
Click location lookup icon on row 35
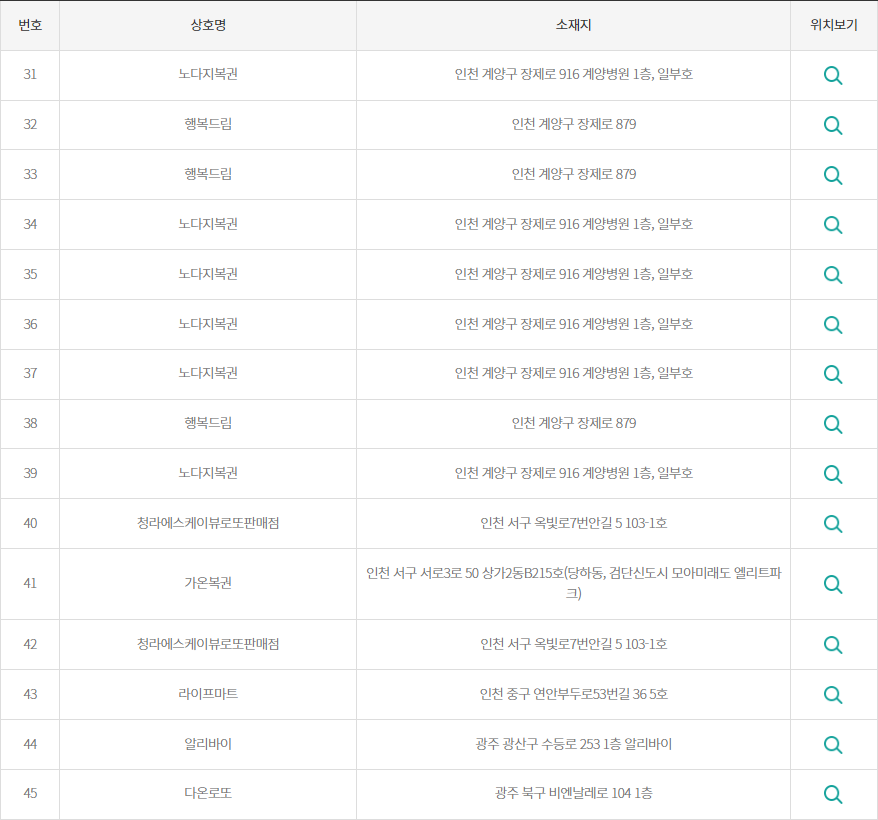click(x=833, y=274)
